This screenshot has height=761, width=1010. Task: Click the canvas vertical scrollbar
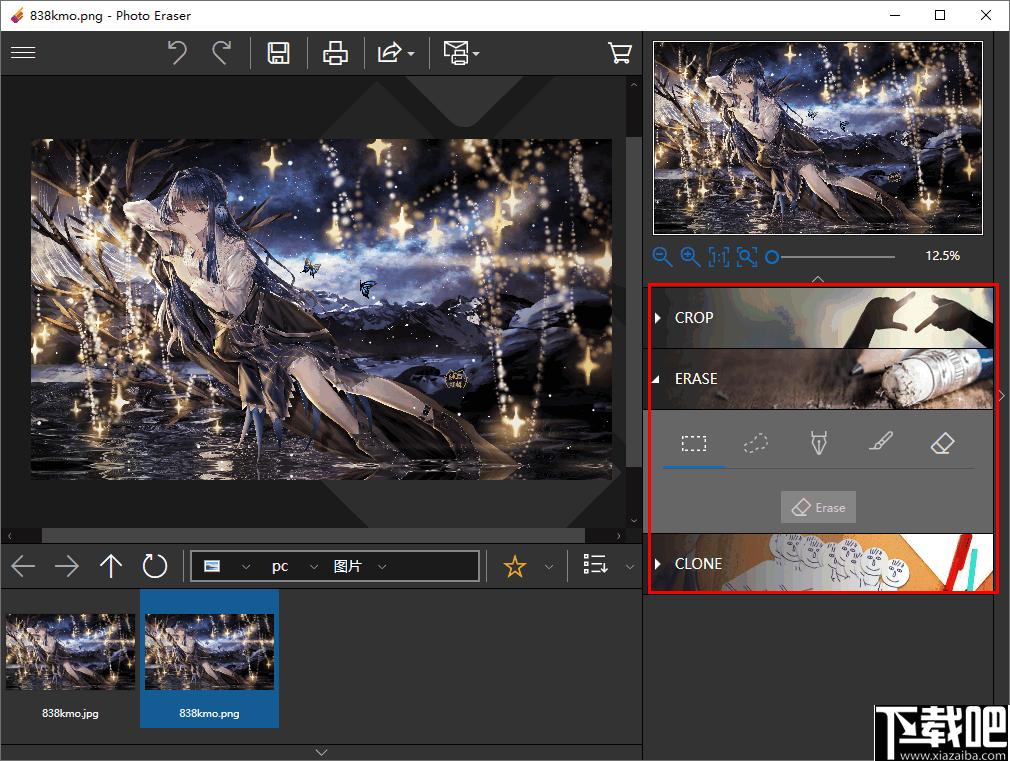tap(633, 301)
